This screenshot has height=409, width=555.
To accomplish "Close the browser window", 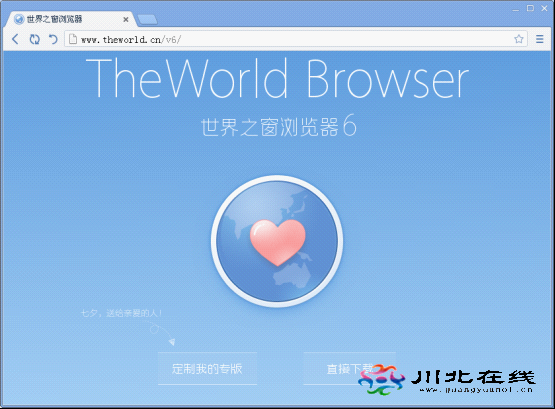I will click(x=544, y=8).
